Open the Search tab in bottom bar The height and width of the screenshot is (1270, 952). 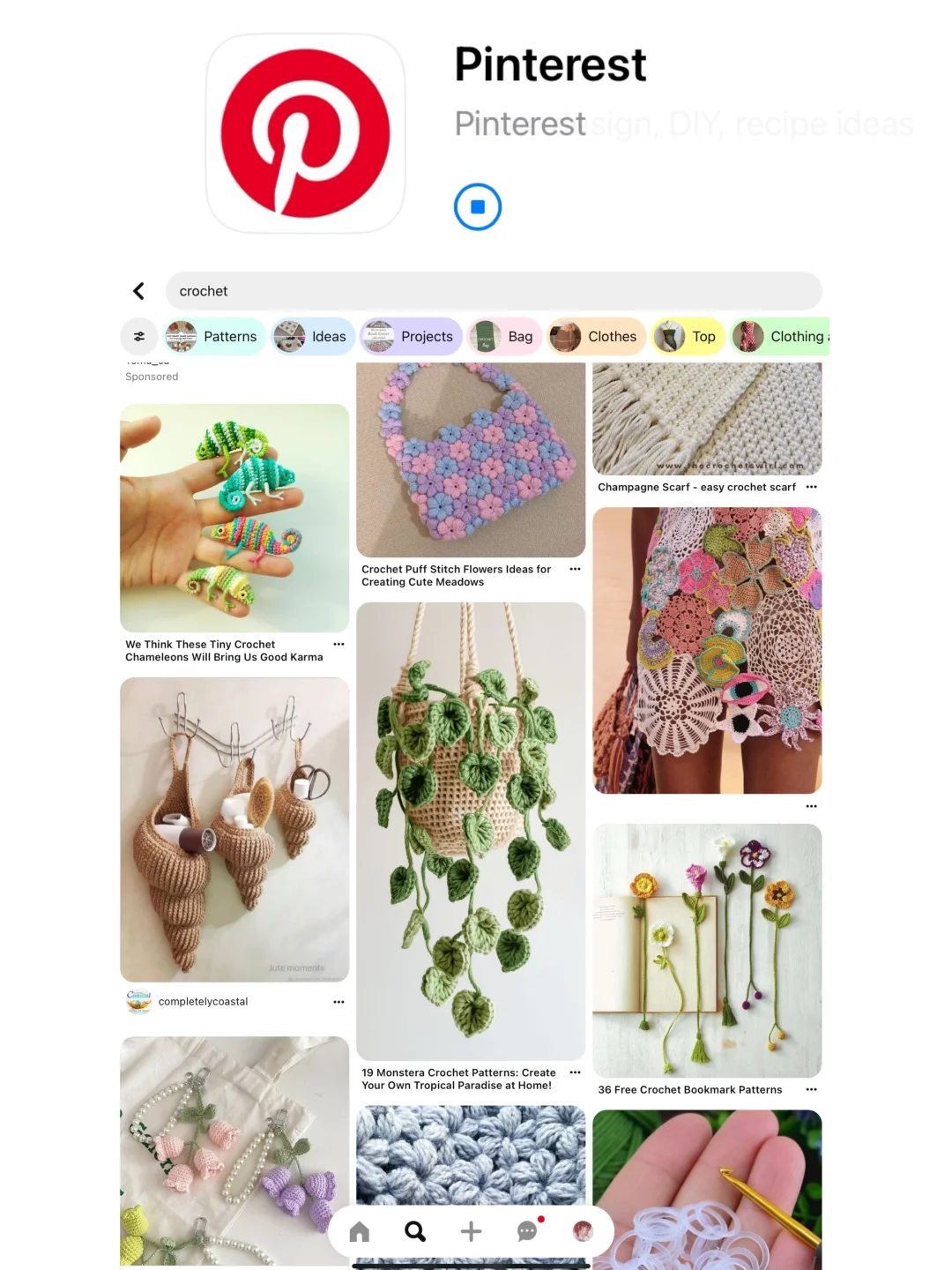point(415,1231)
